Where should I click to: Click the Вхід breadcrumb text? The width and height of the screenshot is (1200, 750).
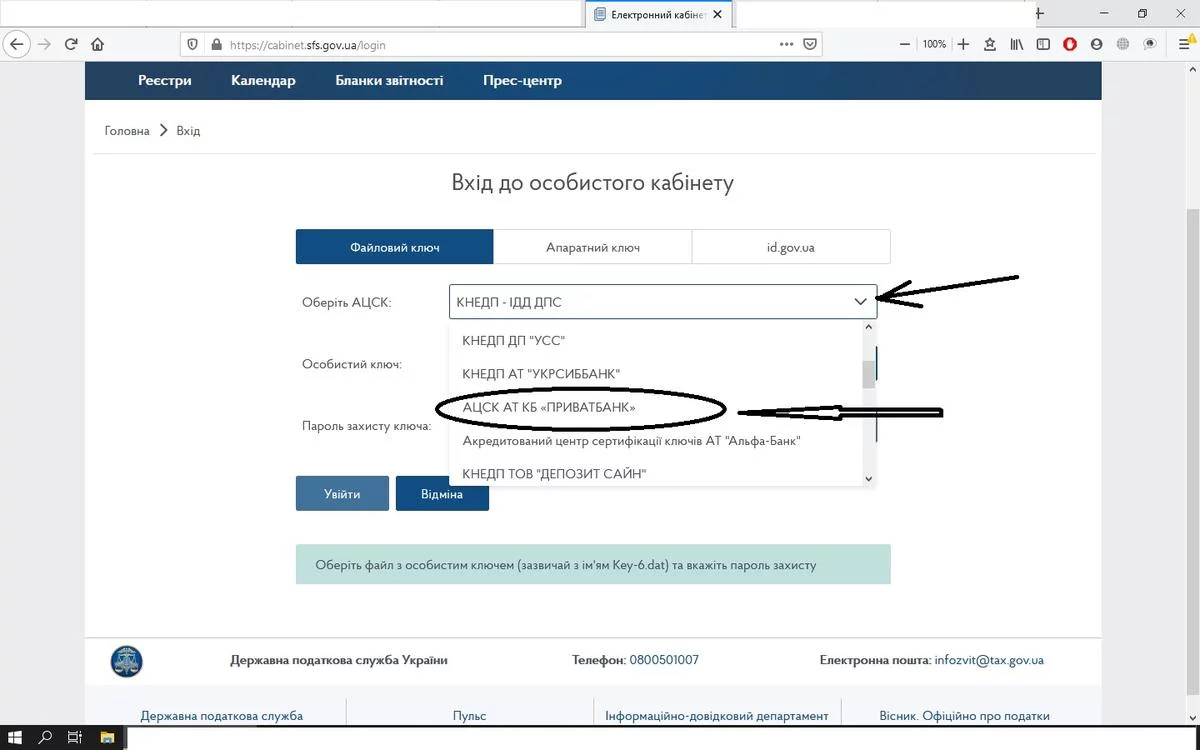point(188,131)
